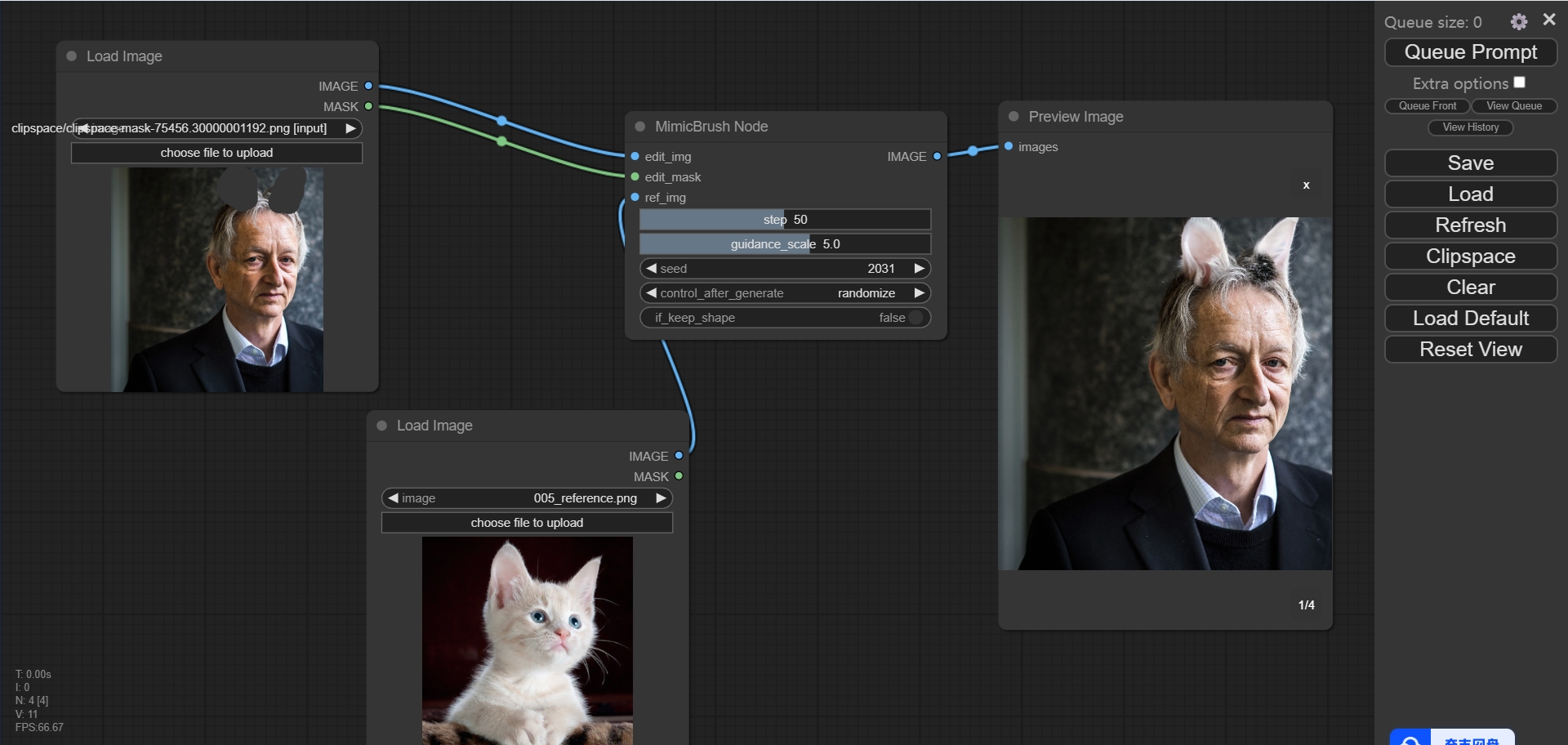
Task: Click the 1/4 image counter
Action: 1306,605
